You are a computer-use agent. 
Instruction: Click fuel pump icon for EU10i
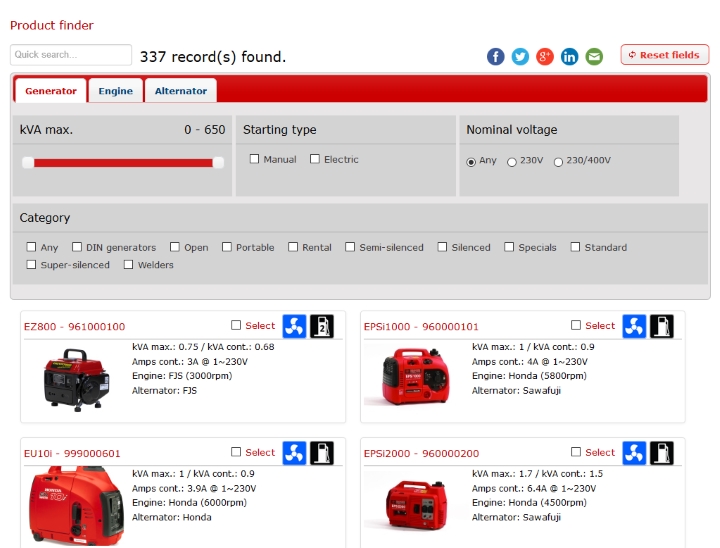click(x=322, y=453)
